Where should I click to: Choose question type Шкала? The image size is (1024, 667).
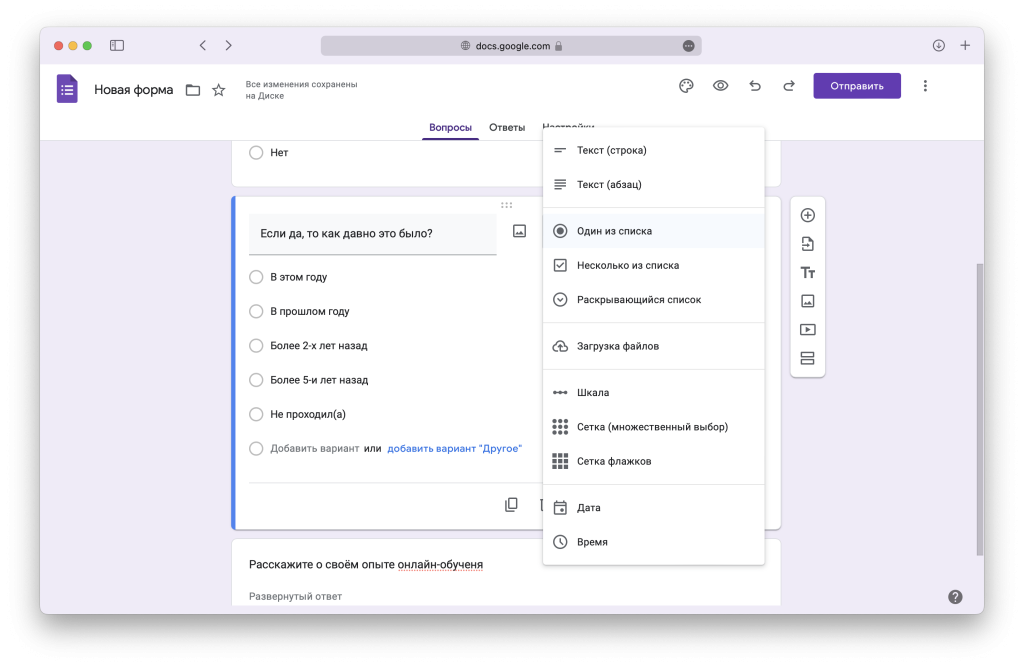(653, 393)
